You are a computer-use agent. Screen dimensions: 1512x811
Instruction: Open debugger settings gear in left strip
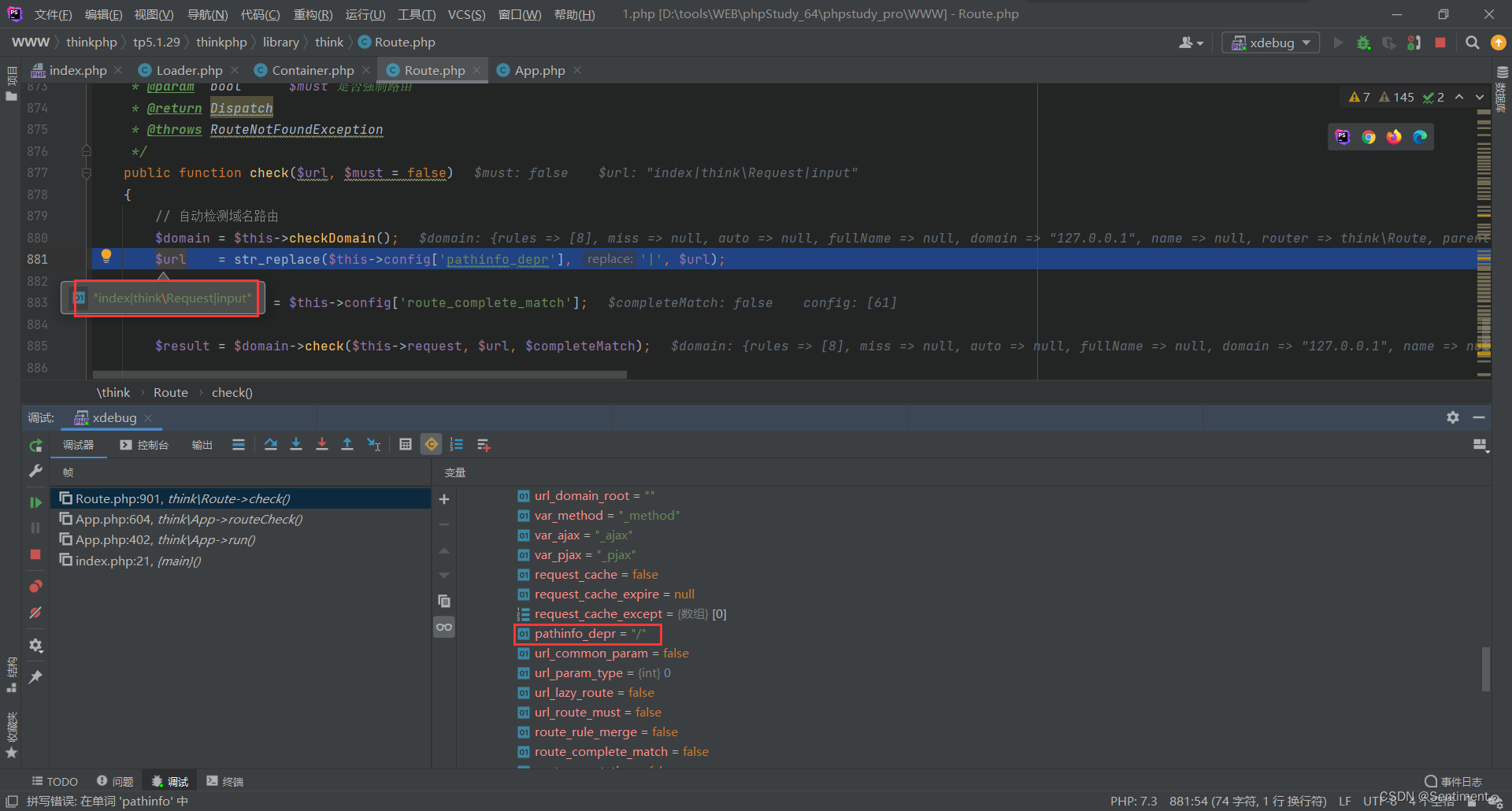(x=35, y=646)
